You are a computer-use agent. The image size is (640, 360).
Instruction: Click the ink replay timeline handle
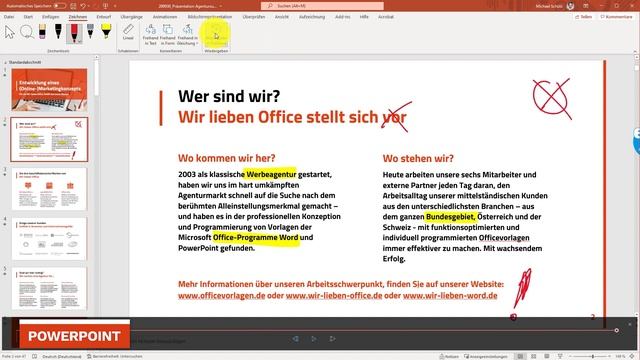click(616, 330)
